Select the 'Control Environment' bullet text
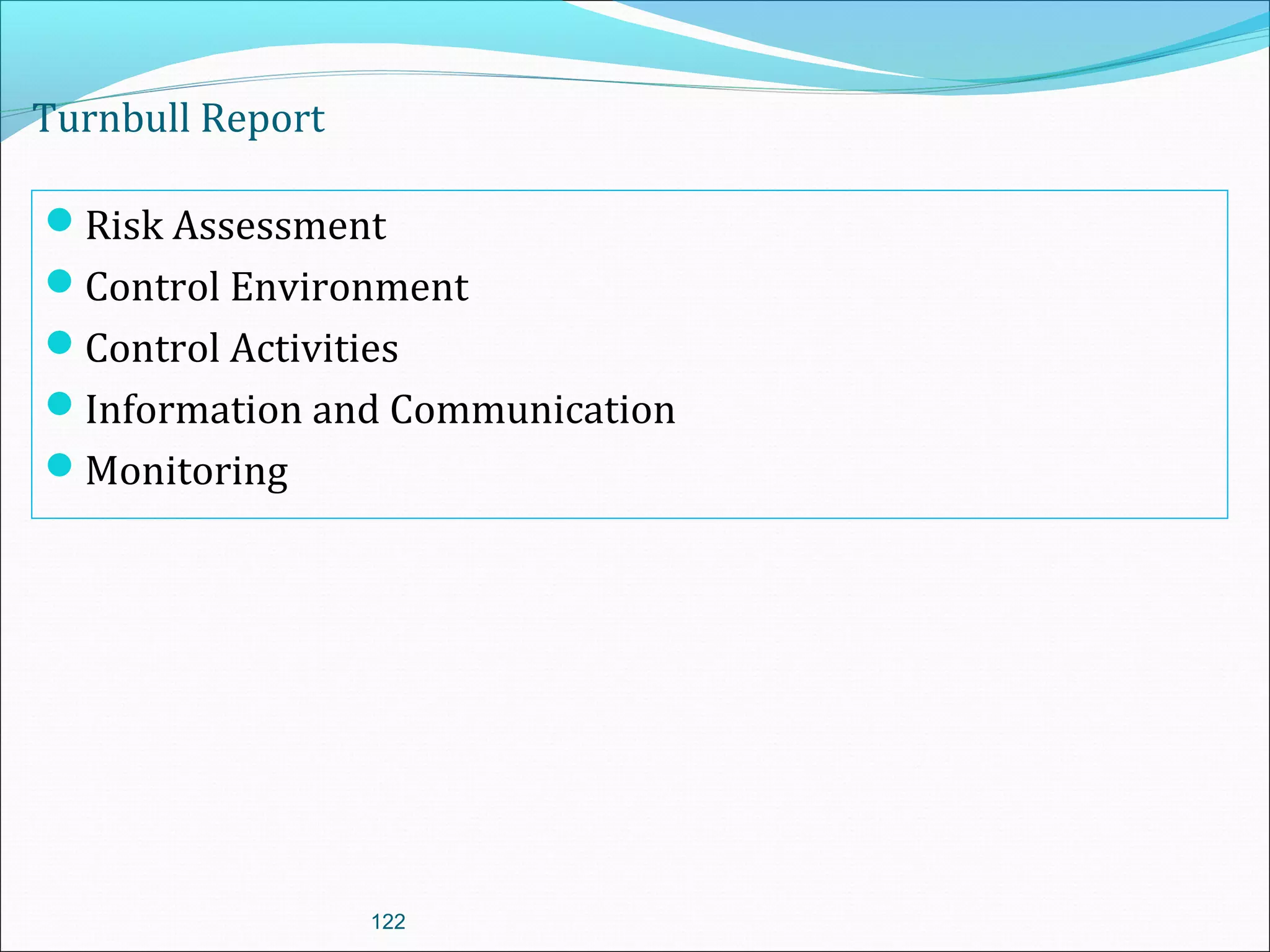The width and height of the screenshot is (1270, 952). click(277, 286)
